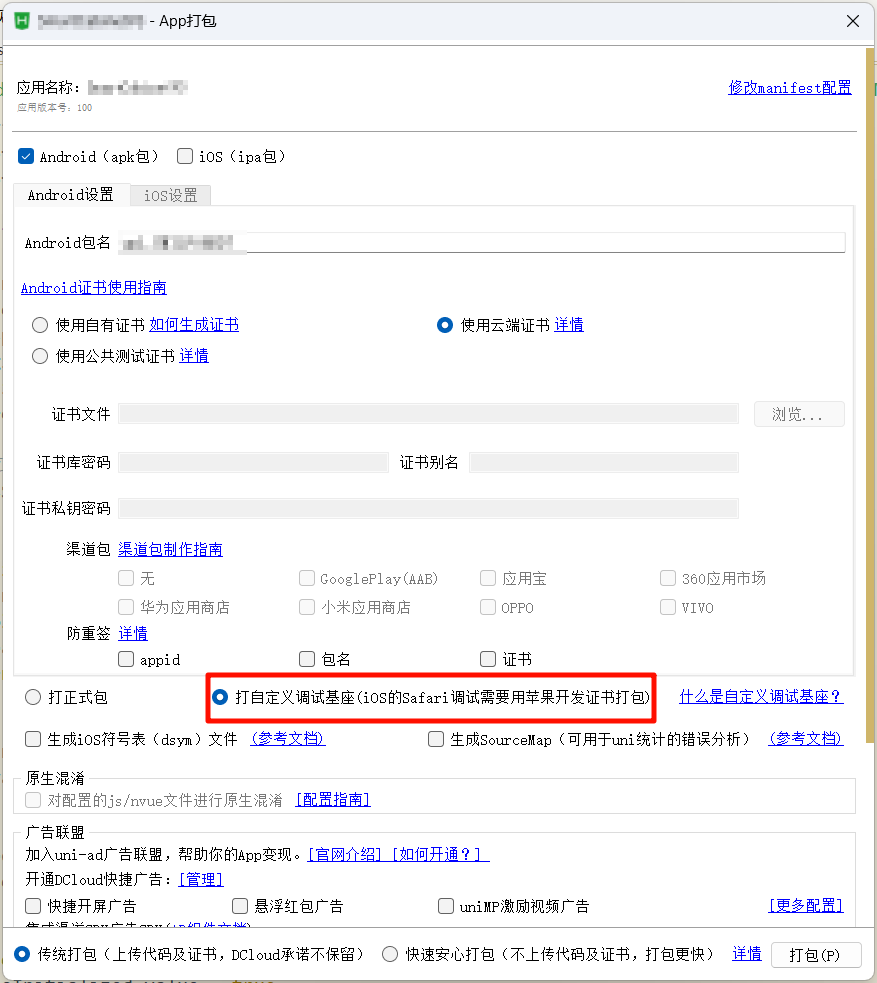Click 浏览... to choose a certificate file
The width and height of the screenshot is (877, 983).
(x=798, y=413)
